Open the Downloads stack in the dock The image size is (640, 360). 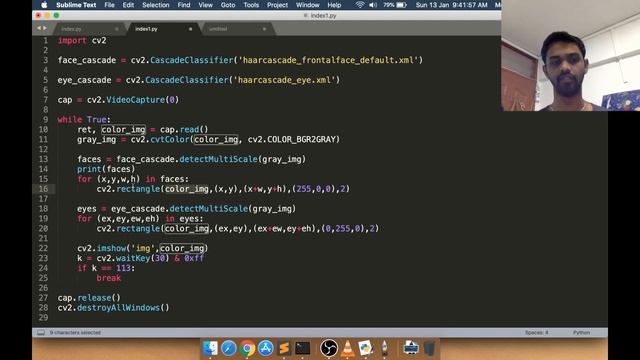point(411,348)
